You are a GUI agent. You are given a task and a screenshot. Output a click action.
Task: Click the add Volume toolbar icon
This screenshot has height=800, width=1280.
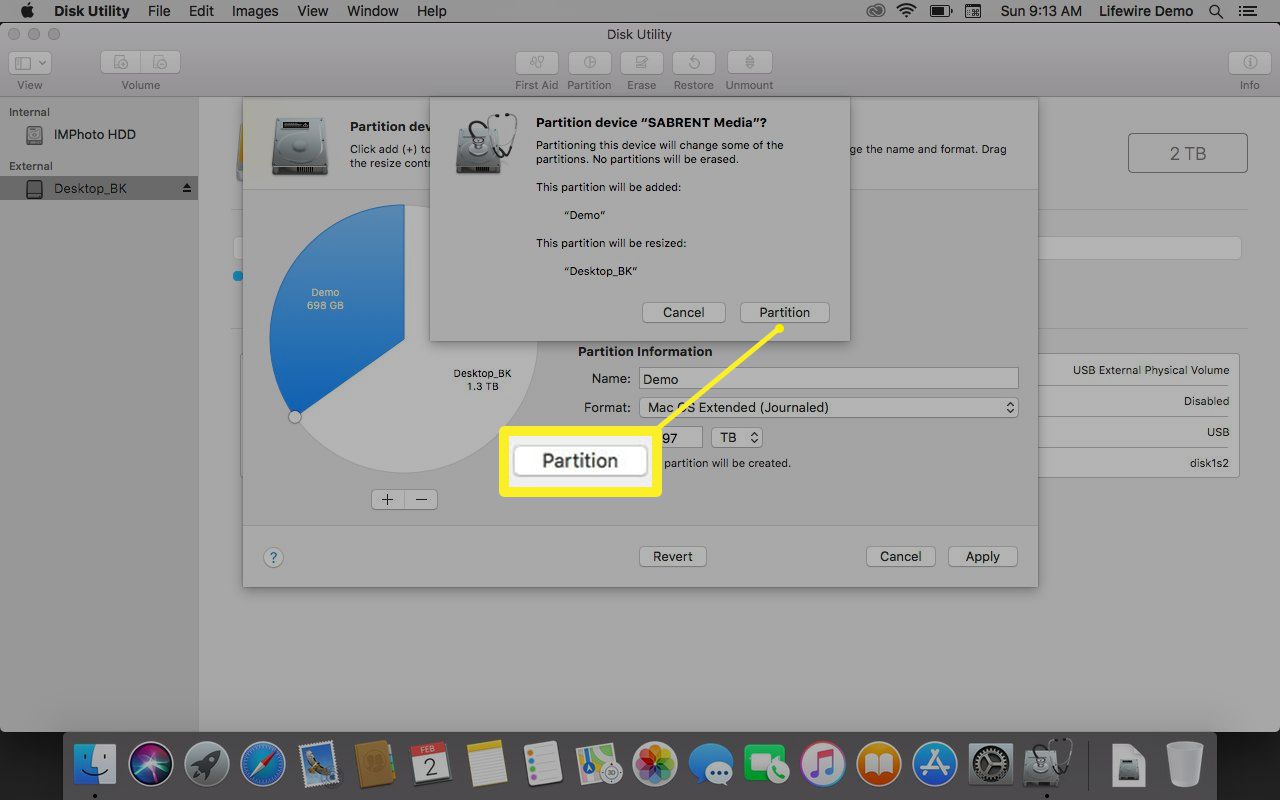(120, 62)
